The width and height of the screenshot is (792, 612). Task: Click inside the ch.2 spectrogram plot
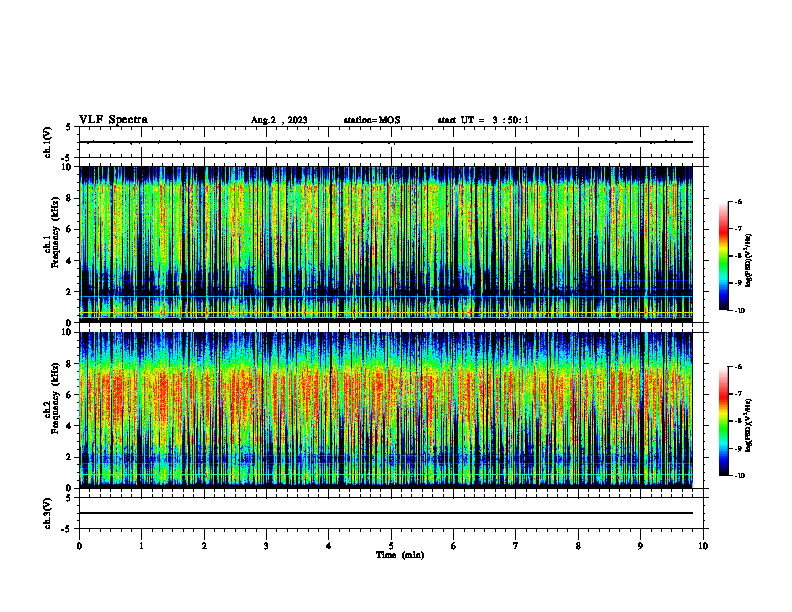(386, 410)
